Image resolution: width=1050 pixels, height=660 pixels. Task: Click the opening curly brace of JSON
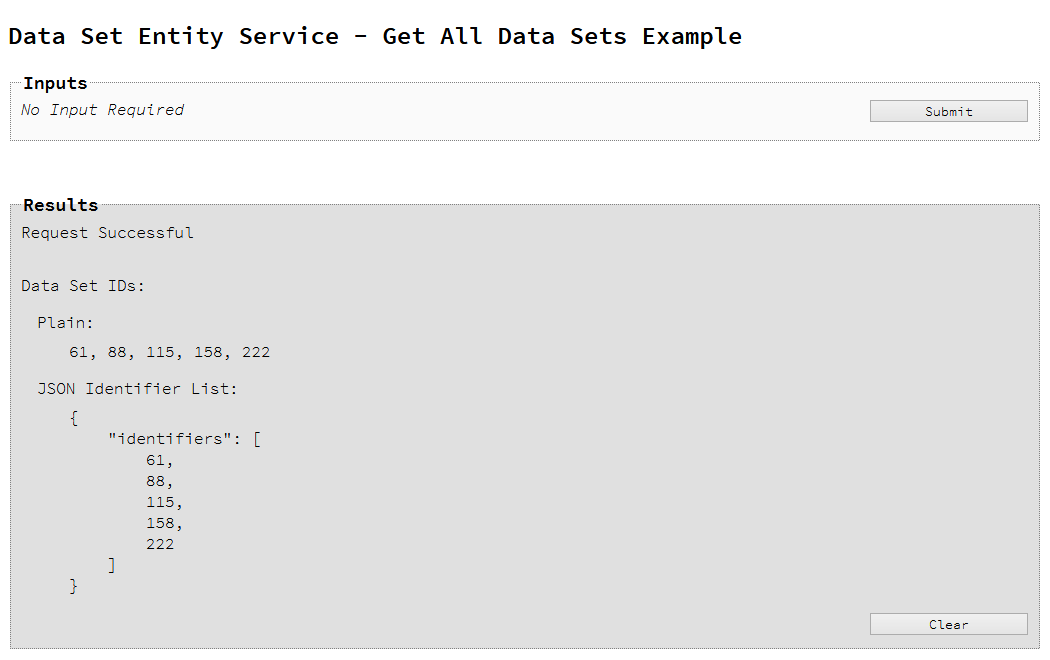click(74, 418)
